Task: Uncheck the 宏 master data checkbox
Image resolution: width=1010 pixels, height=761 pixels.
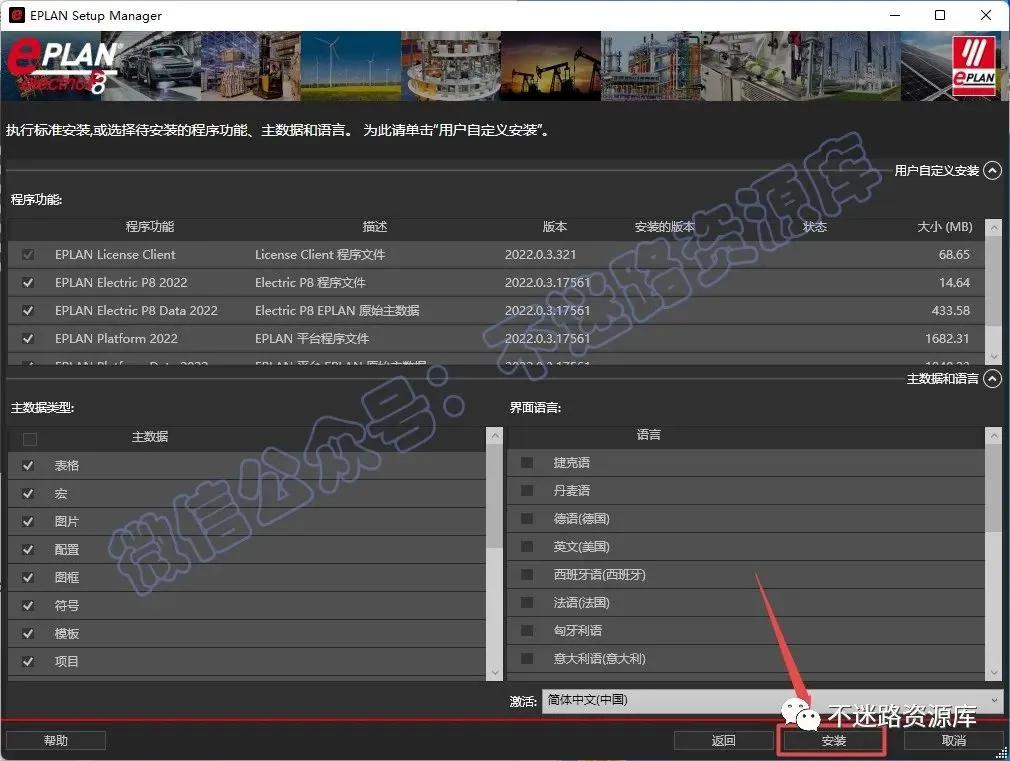Action: [28, 494]
